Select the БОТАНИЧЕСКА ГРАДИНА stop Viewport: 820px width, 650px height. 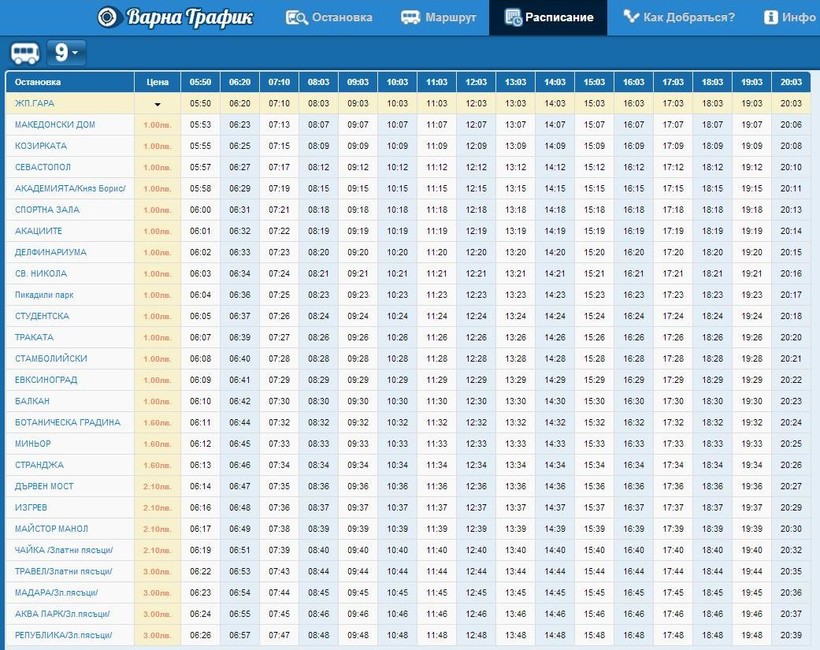(x=67, y=422)
